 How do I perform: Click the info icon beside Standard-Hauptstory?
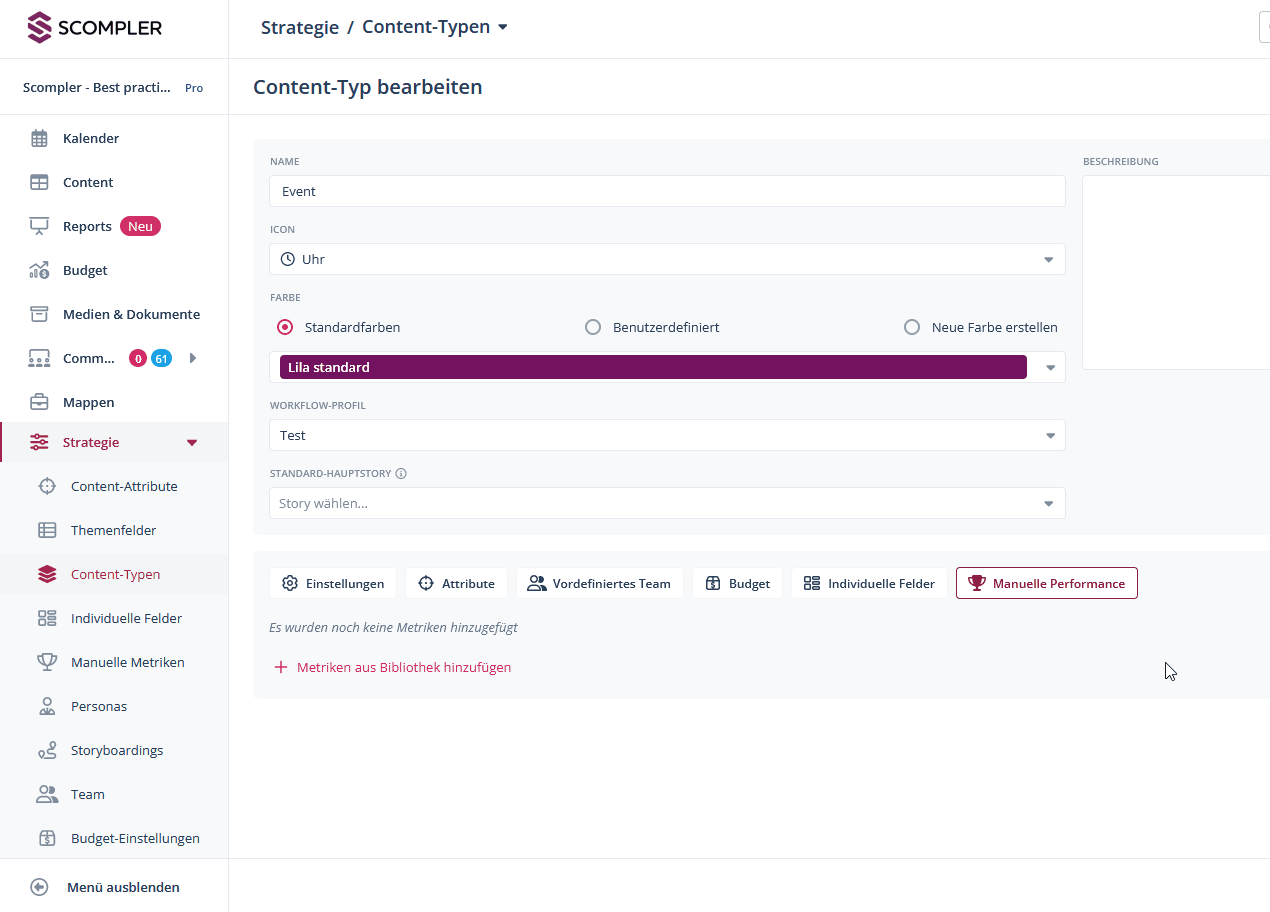pyautogui.click(x=401, y=474)
